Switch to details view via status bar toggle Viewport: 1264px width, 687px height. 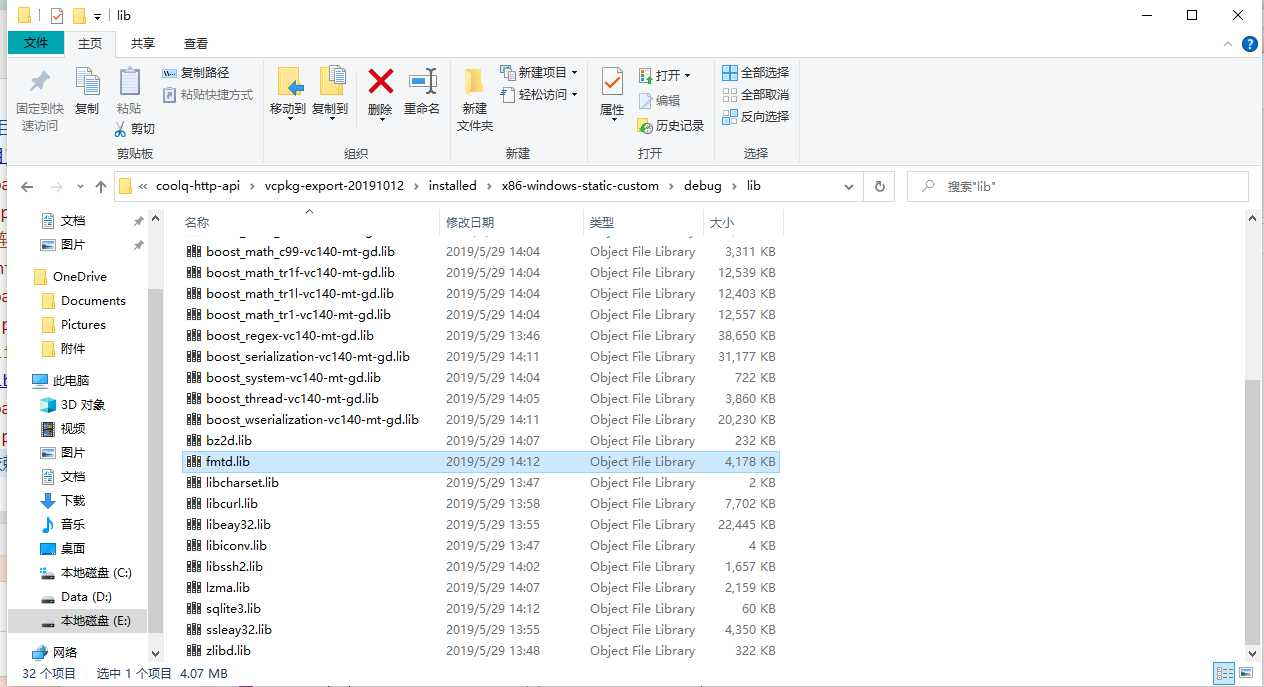pyautogui.click(x=1224, y=672)
